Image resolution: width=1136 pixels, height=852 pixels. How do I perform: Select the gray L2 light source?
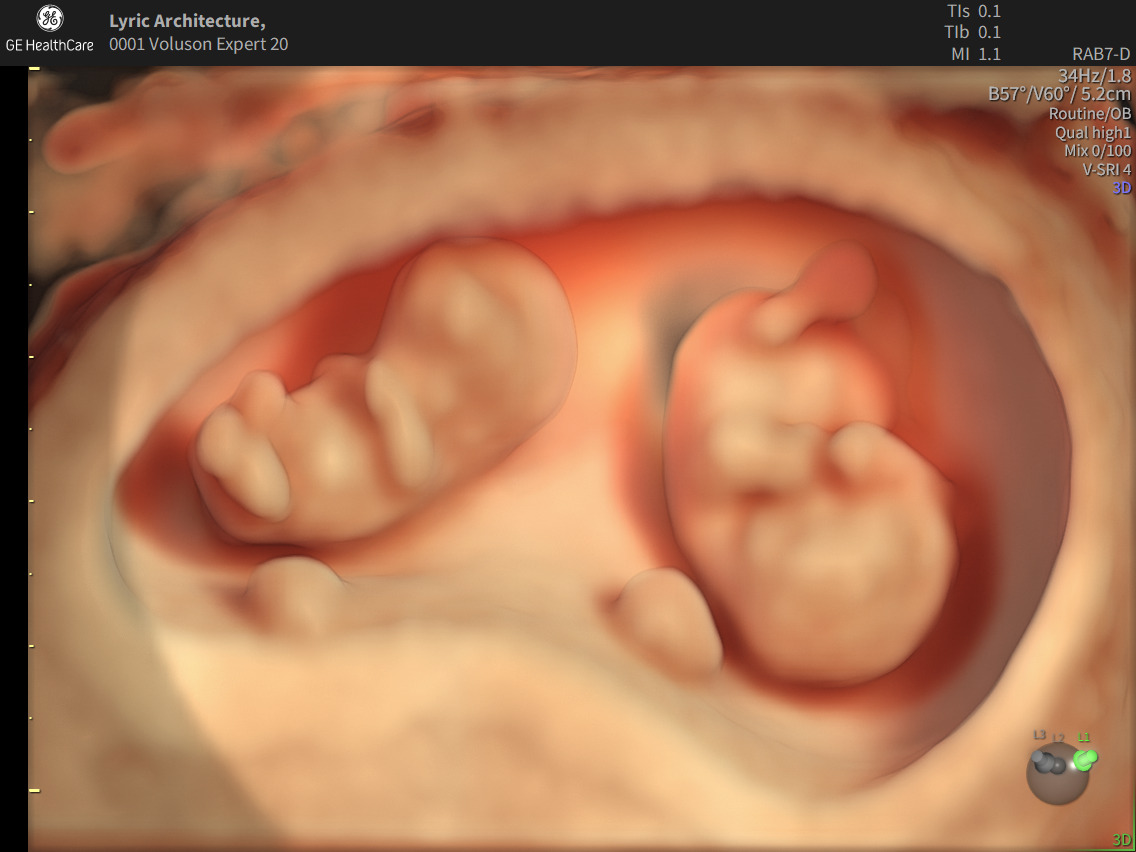tap(1058, 765)
